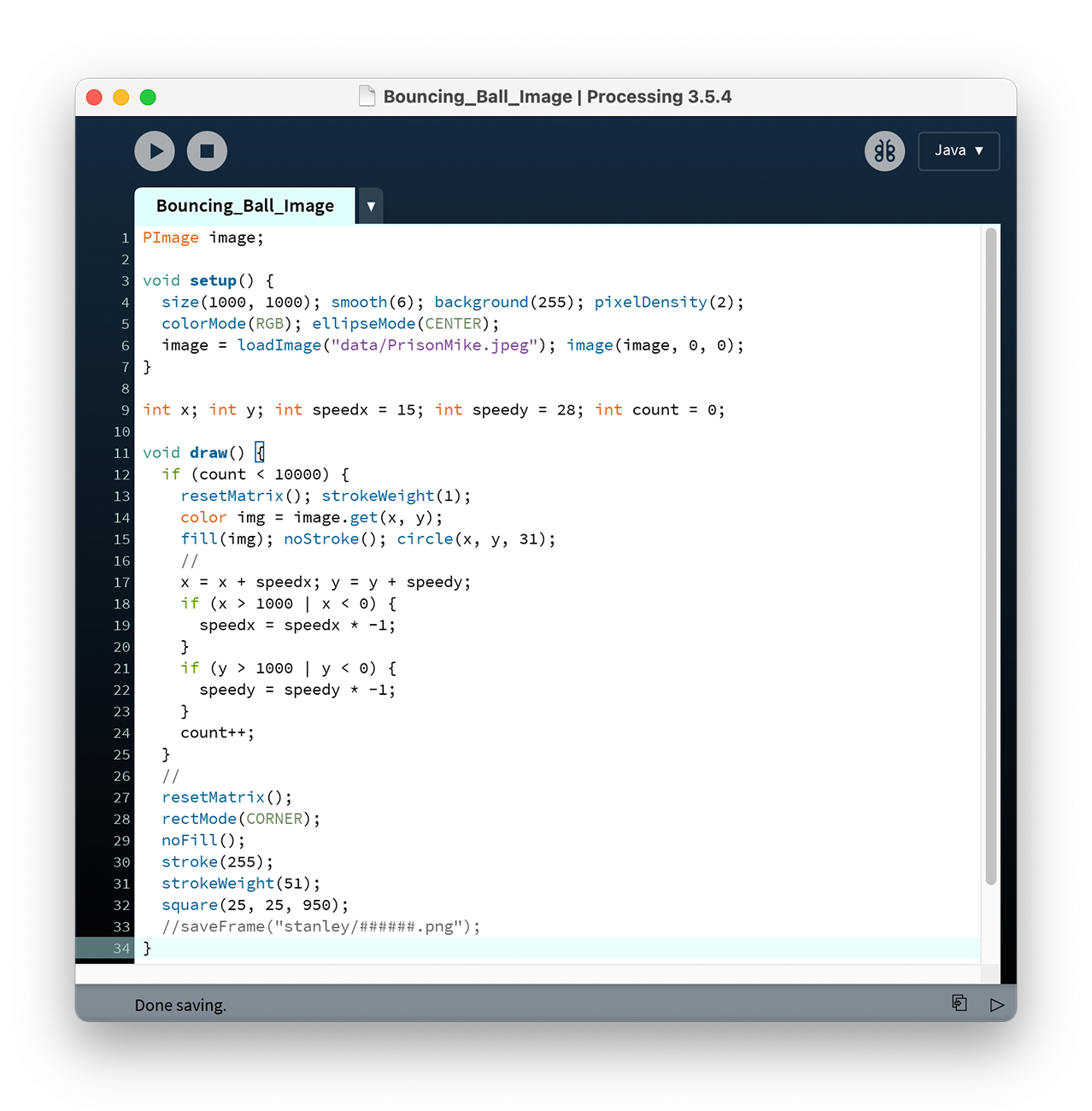Click 'image.get(x, y);' on line 14
1092x1111 pixels.
[x=368, y=517]
